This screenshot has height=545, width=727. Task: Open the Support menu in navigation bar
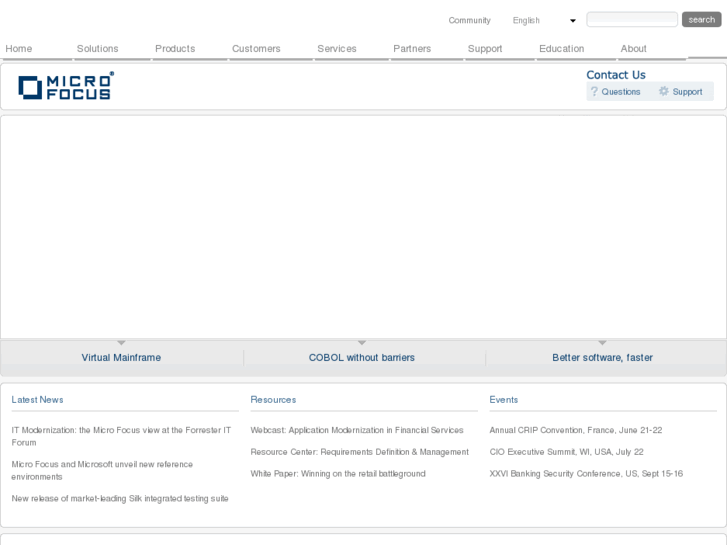[x=485, y=49]
